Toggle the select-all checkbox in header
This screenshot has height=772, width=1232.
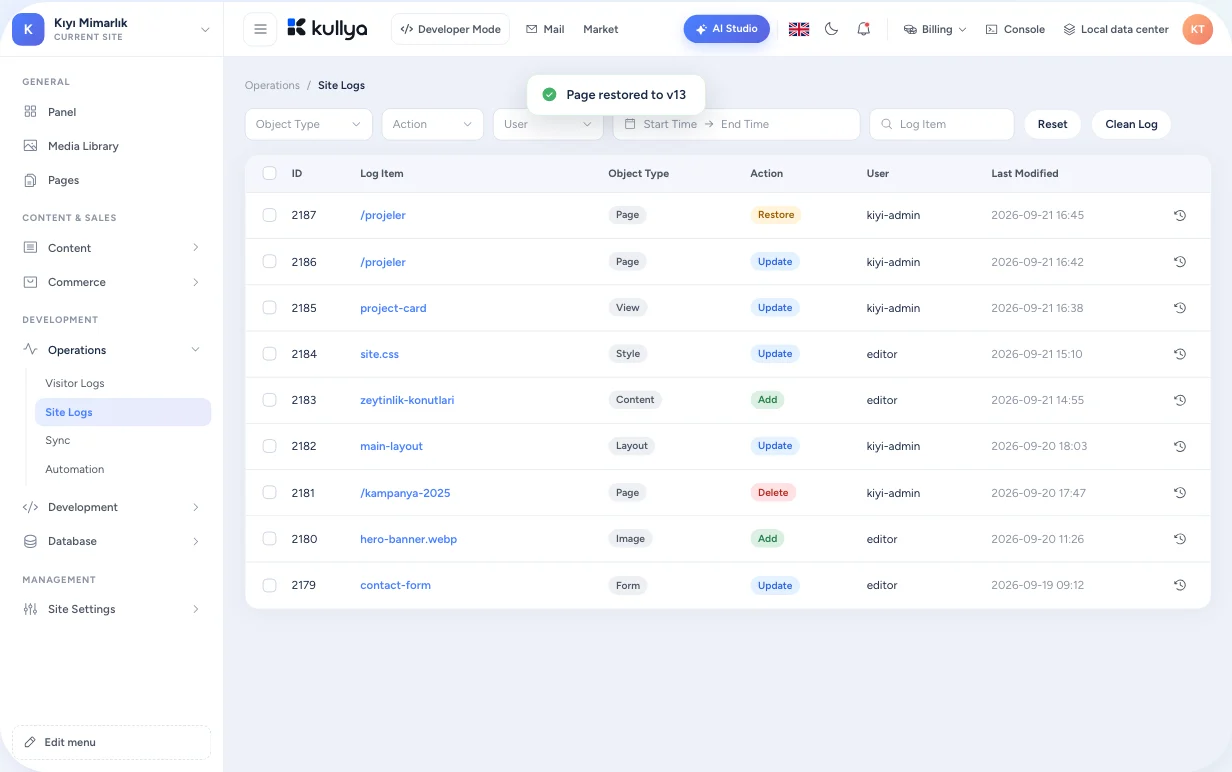coord(269,173)
